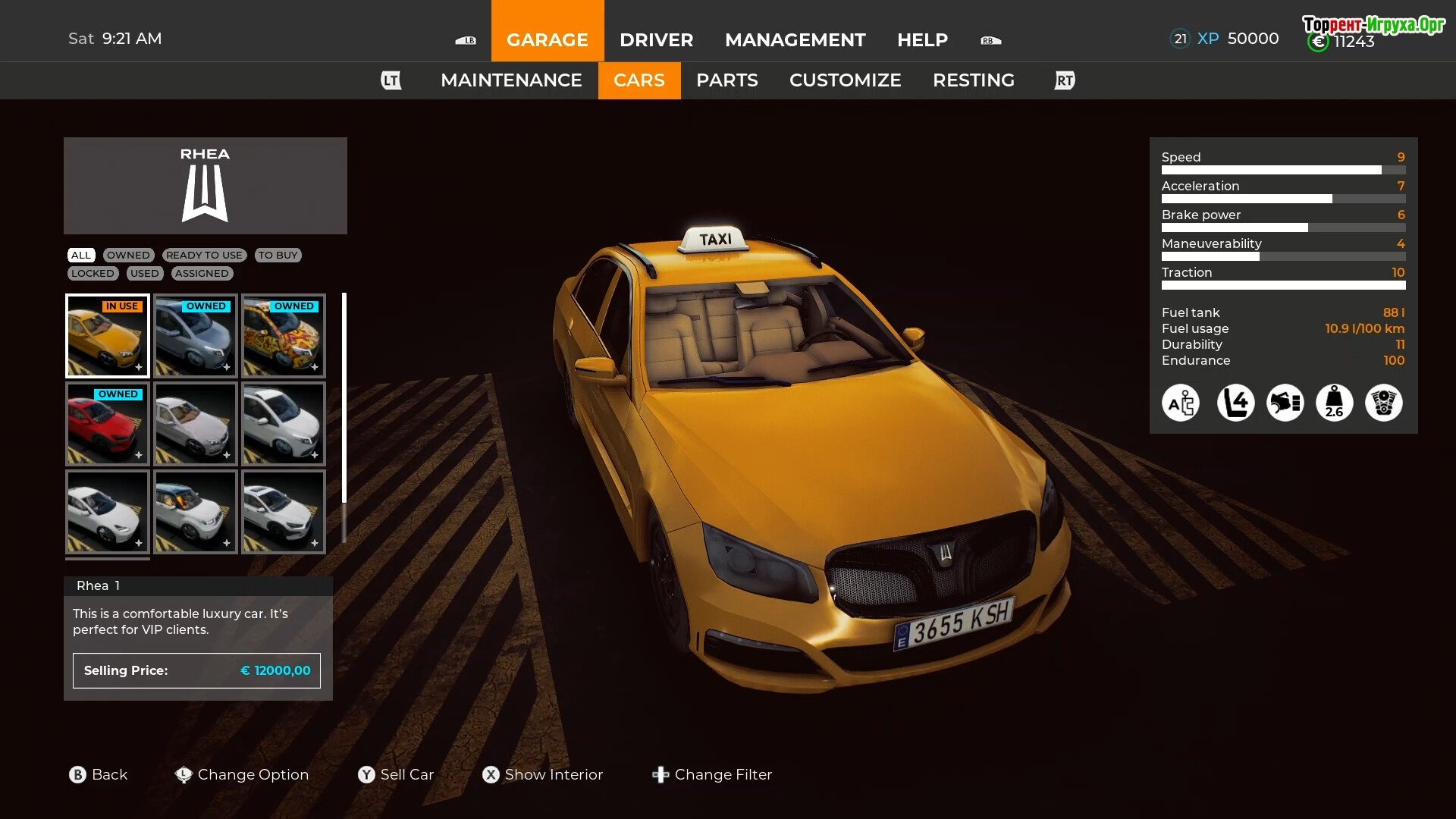
Task: Click Show Interior button
Action: (x=543, y=774)
